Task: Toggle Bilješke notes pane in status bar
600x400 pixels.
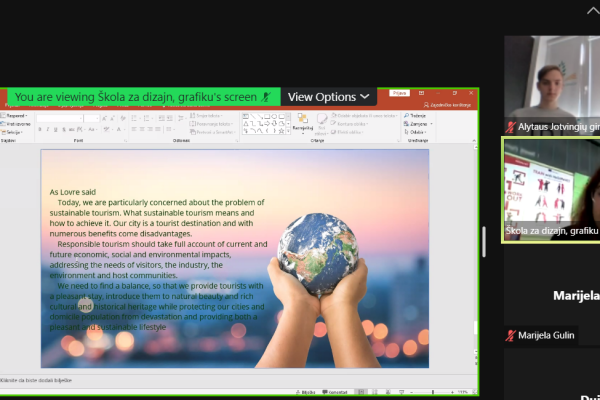Action: pos(305,392)
